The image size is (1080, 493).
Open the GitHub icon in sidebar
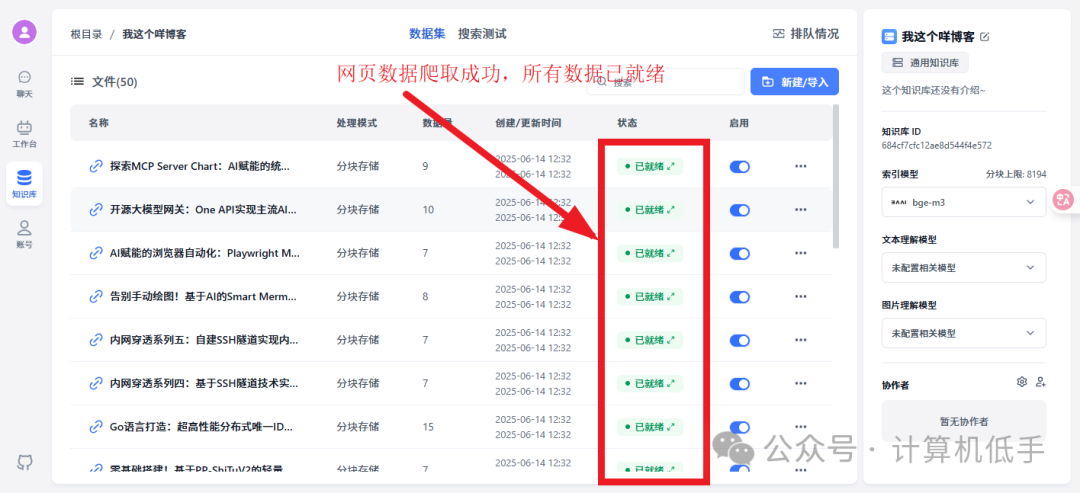25,462
